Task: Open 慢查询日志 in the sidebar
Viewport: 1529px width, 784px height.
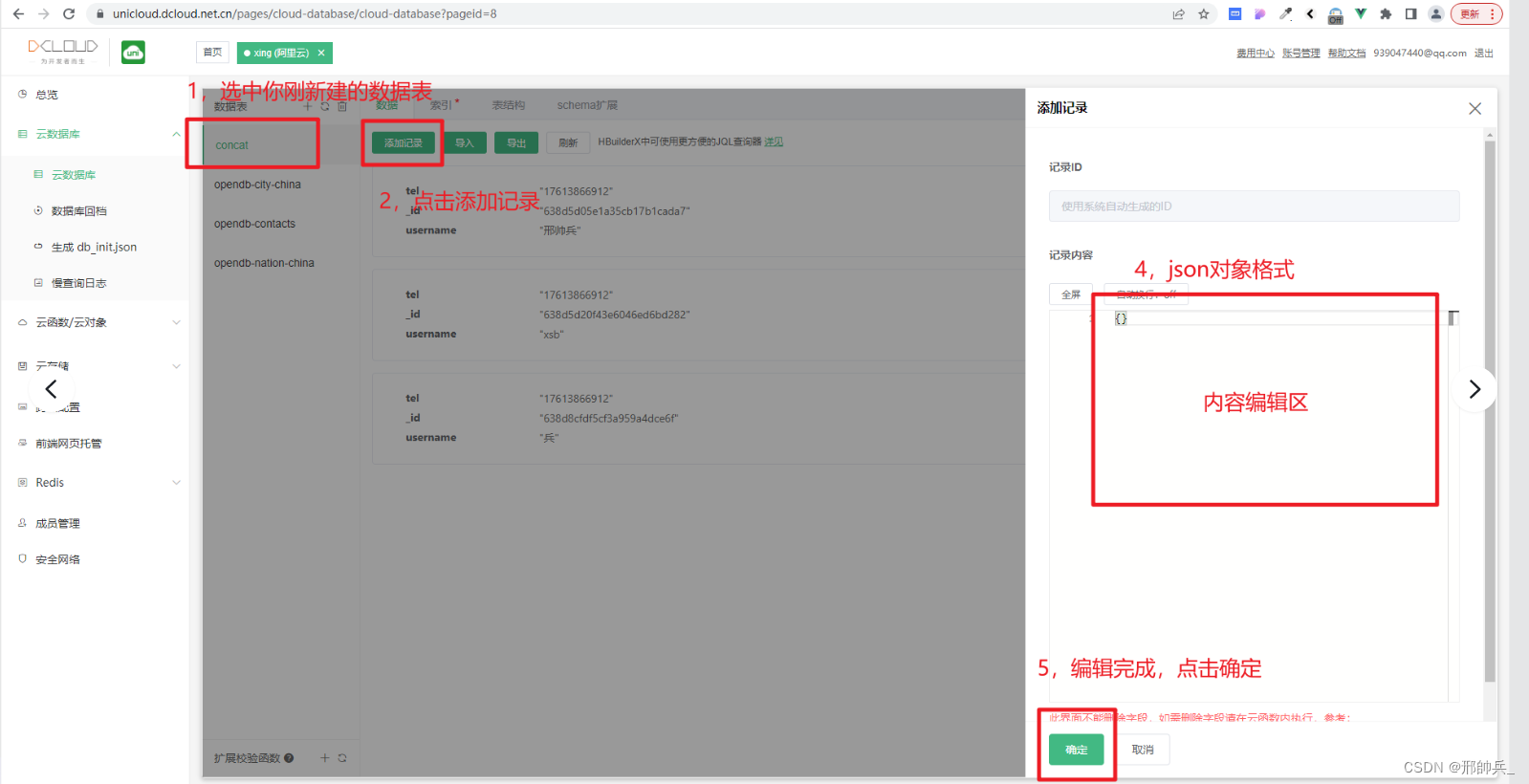Action: 78,283
